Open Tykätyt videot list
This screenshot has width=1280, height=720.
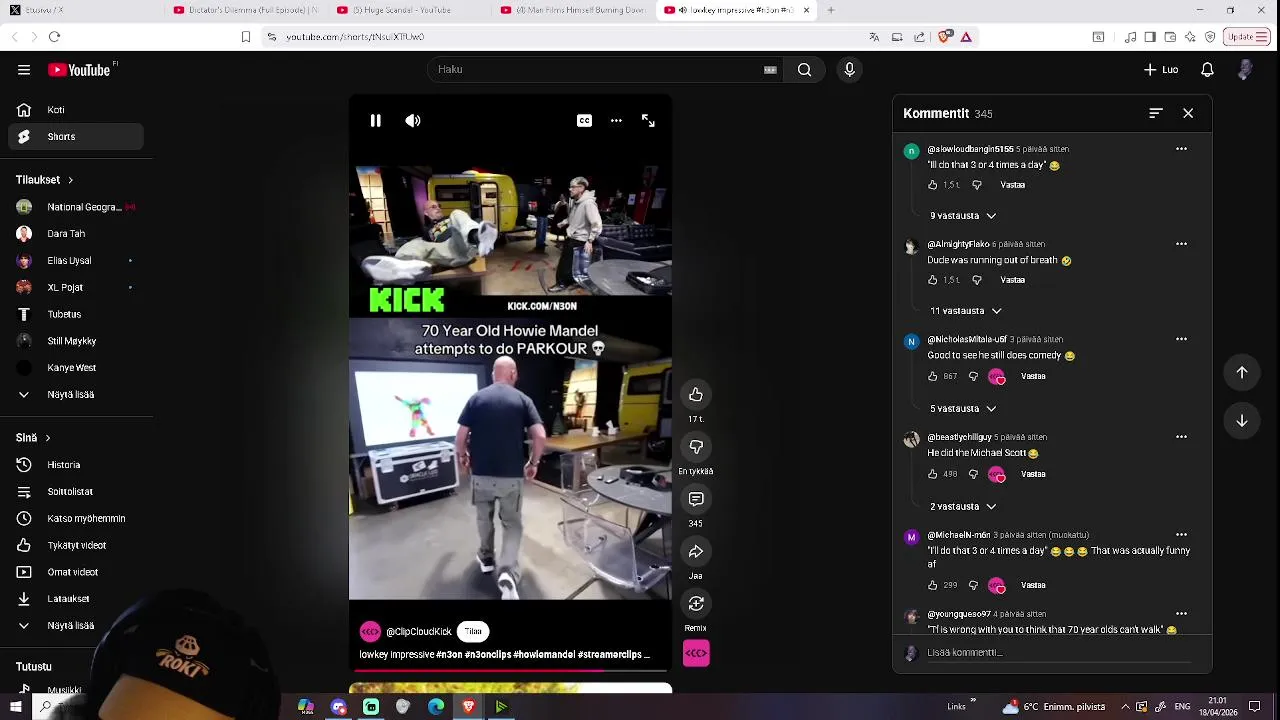[x=76, y=546]
